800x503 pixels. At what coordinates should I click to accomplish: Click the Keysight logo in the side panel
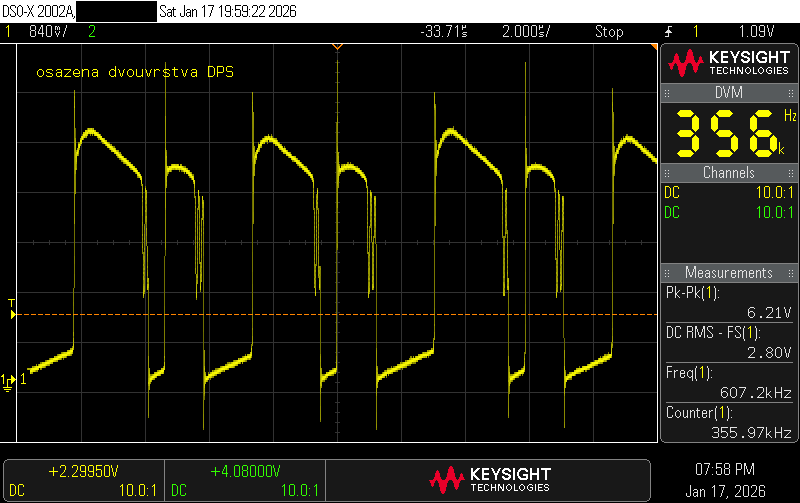[728, 64]
